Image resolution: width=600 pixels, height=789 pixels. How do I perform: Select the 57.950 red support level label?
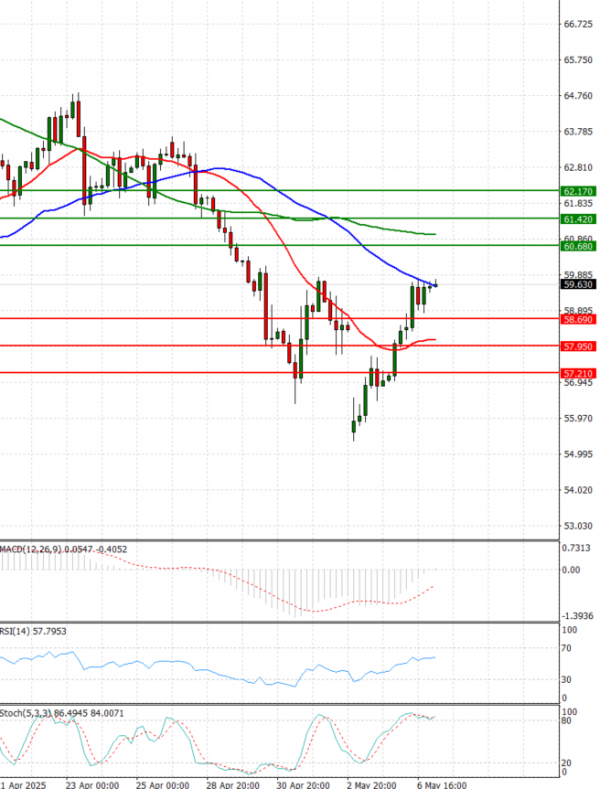click(578, 346)
